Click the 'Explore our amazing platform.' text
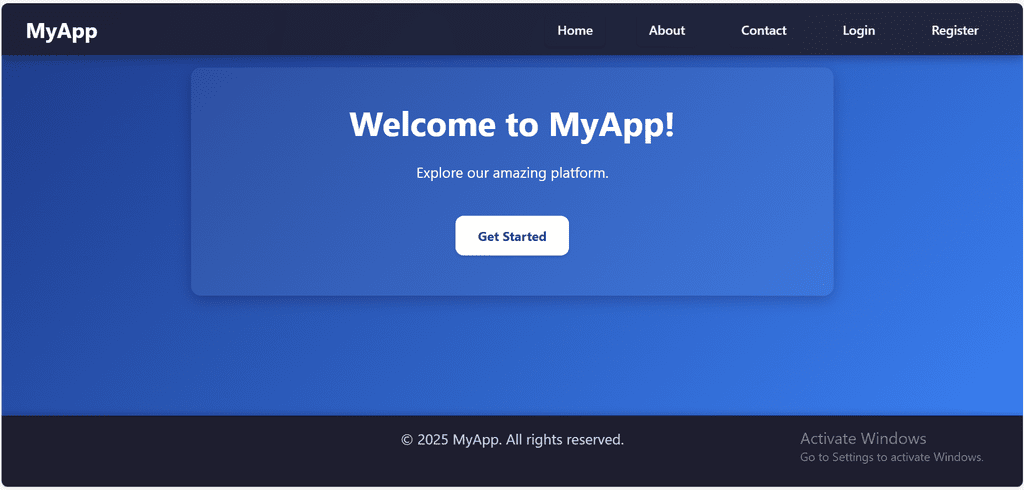Viewport: 1024px width, 490px height. pos(512,174)
